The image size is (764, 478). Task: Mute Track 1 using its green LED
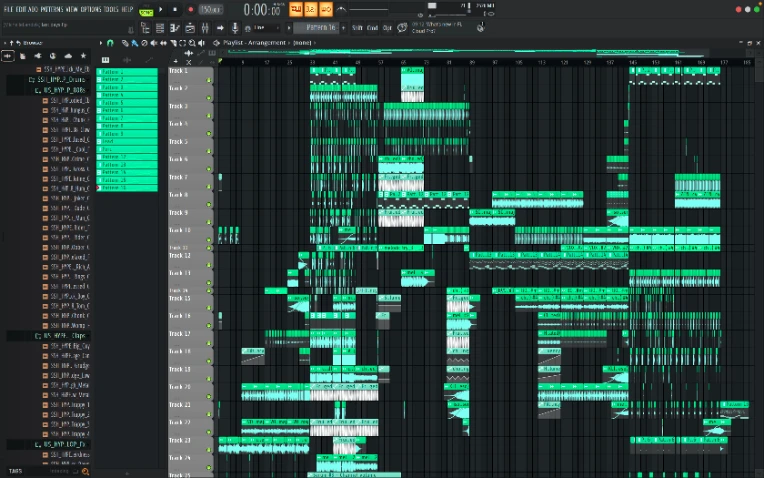(x=209, y=79)
